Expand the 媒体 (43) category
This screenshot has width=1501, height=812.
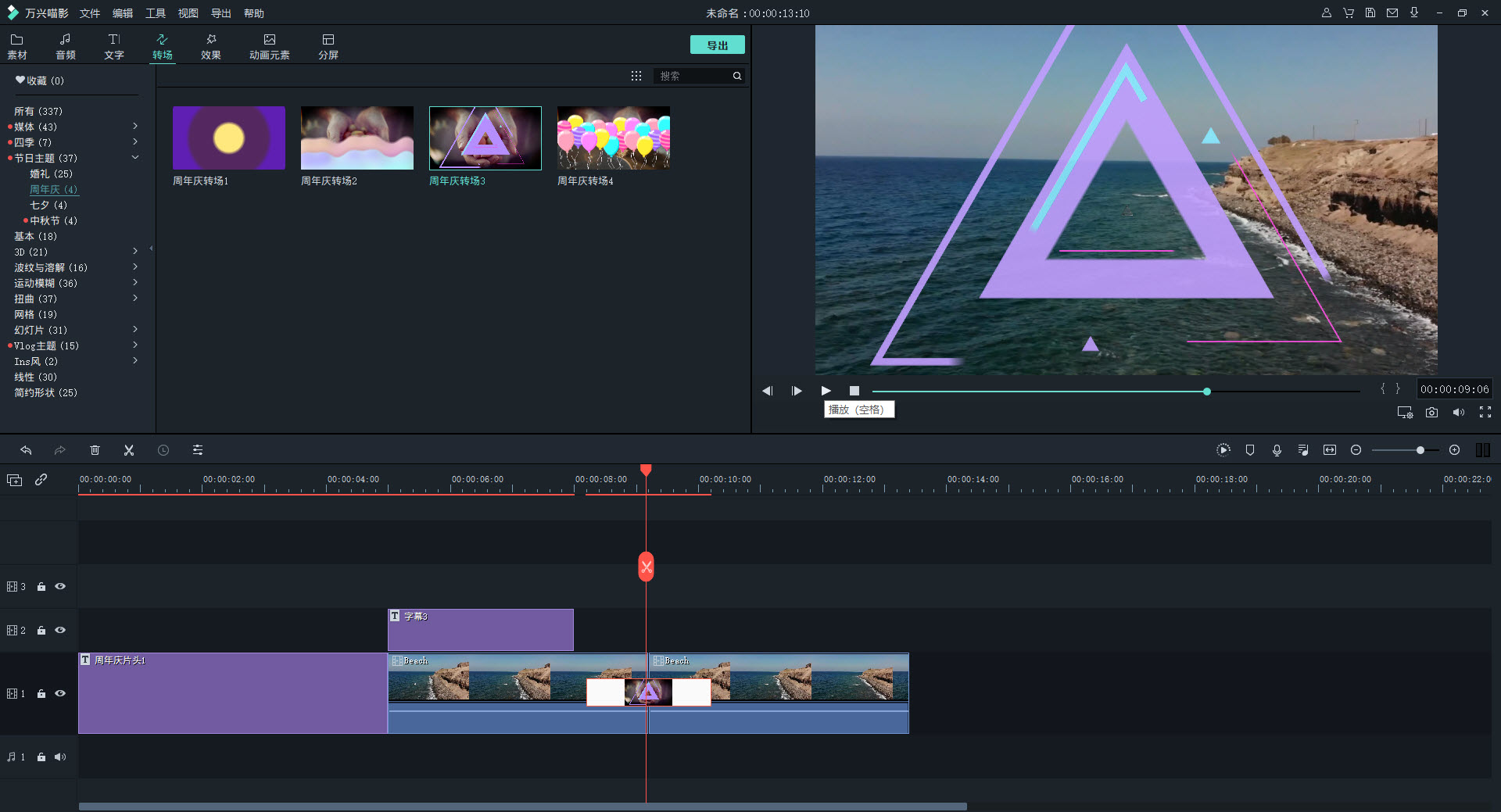click(135, 127)
